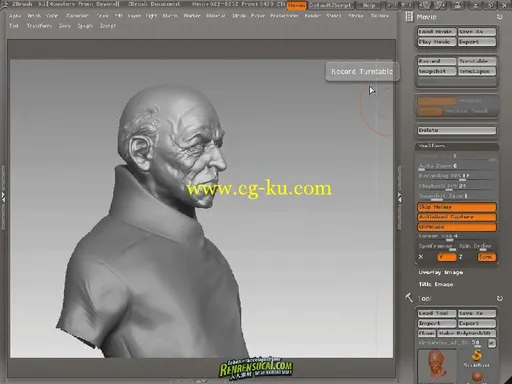Toggle the Skip Menus option

(x=457, y=207)
